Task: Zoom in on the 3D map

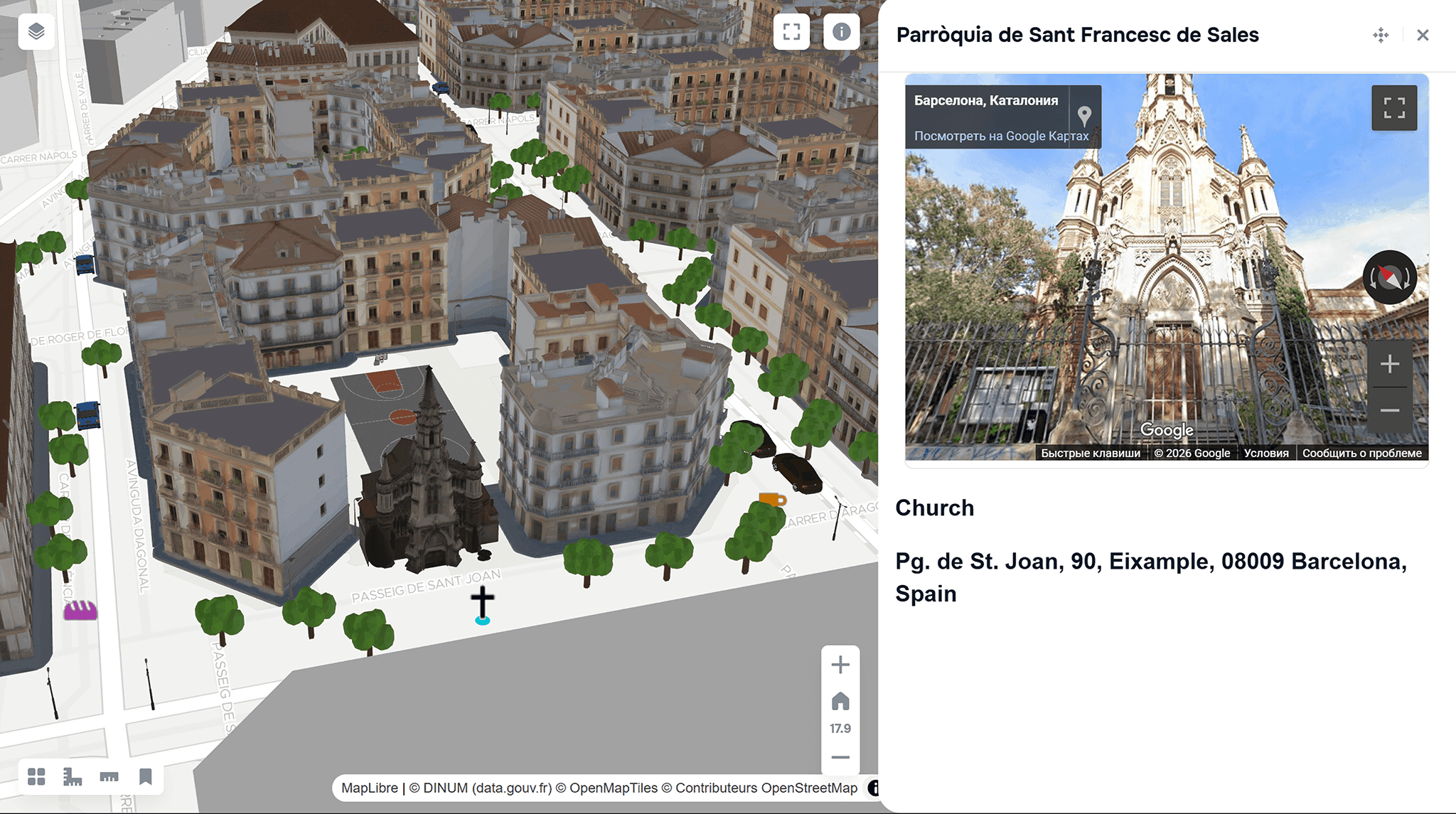Action: [840, 665]
